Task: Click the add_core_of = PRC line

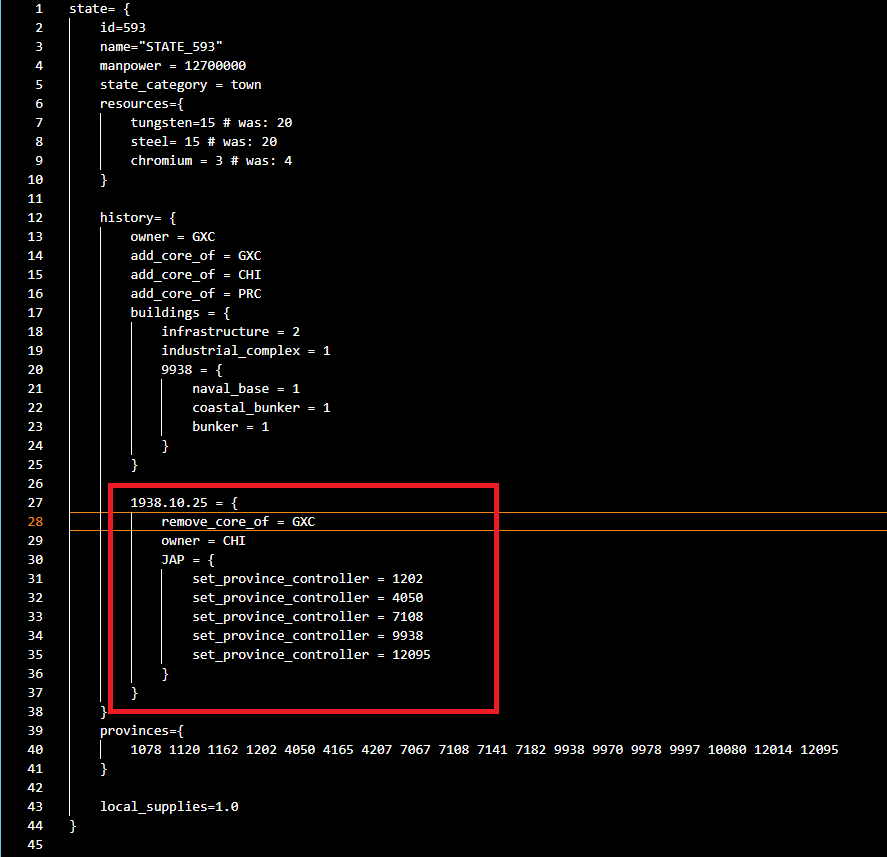Action: click(195, 293)
